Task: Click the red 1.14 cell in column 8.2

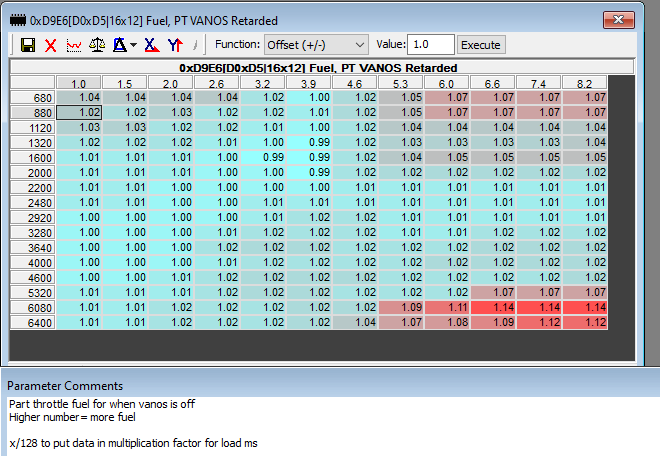Action: (x=585, y=307)
